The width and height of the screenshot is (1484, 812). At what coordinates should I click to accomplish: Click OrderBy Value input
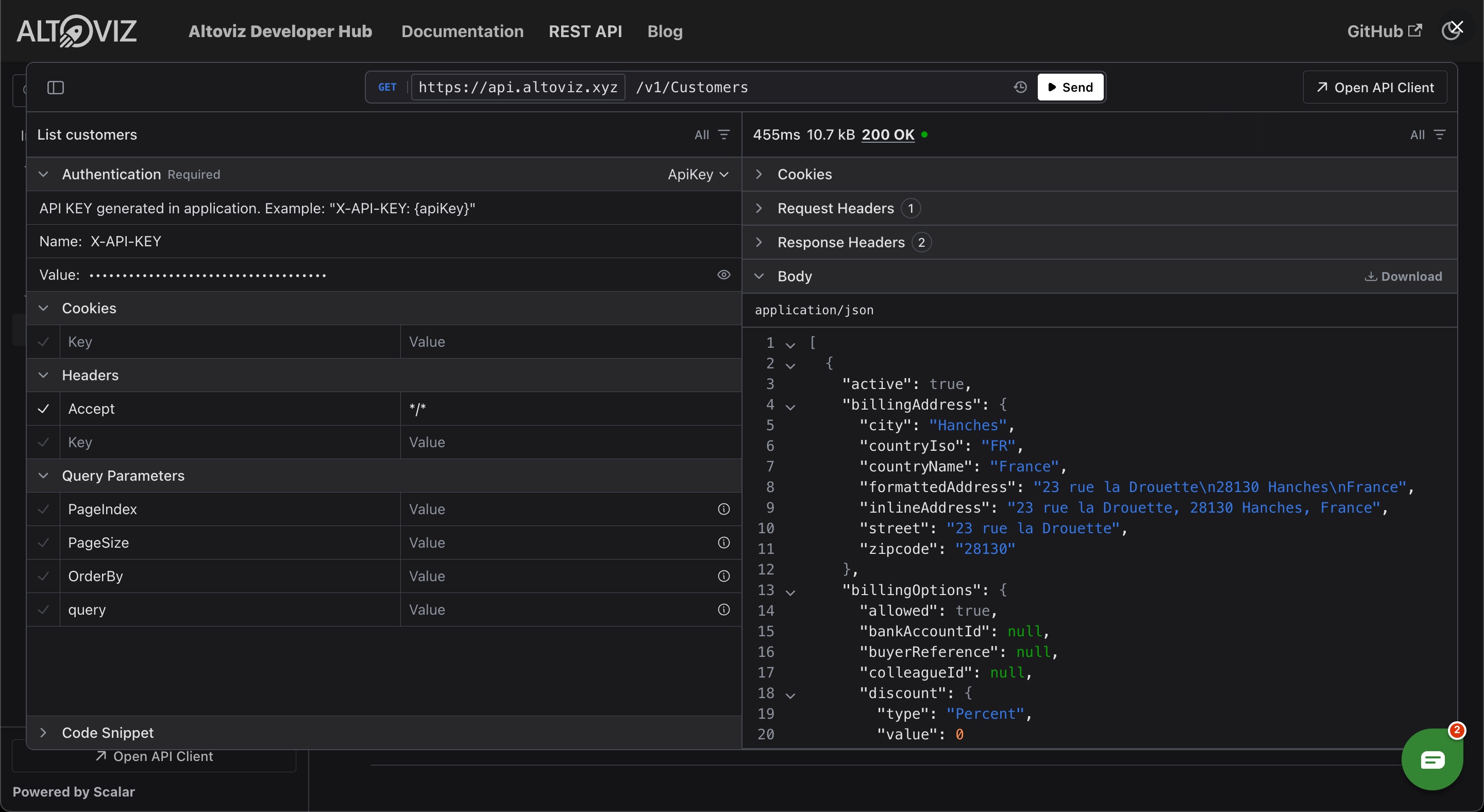click(x=558, y=576)
